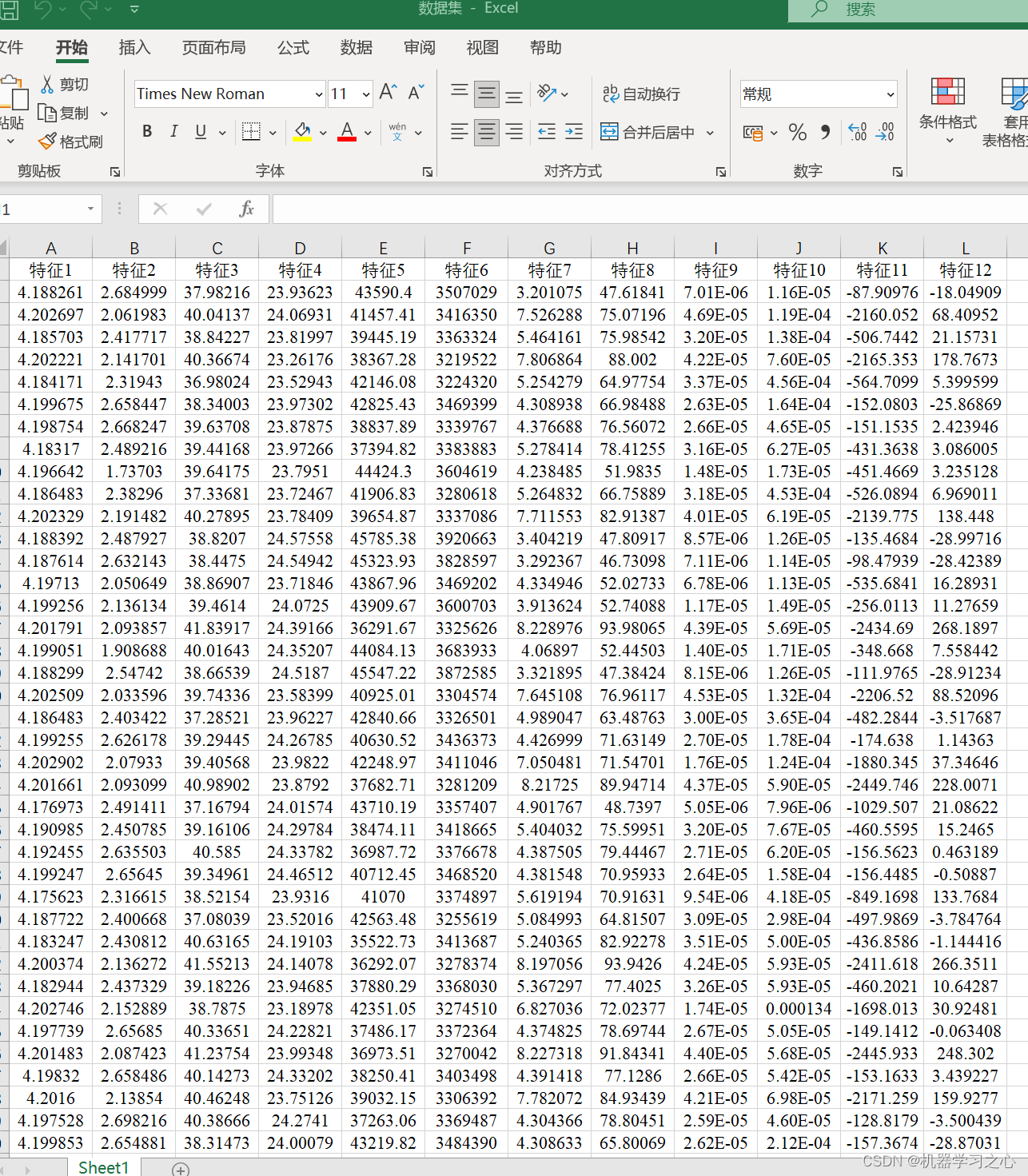Toggle Bold formatting

[x=147, y=131]
